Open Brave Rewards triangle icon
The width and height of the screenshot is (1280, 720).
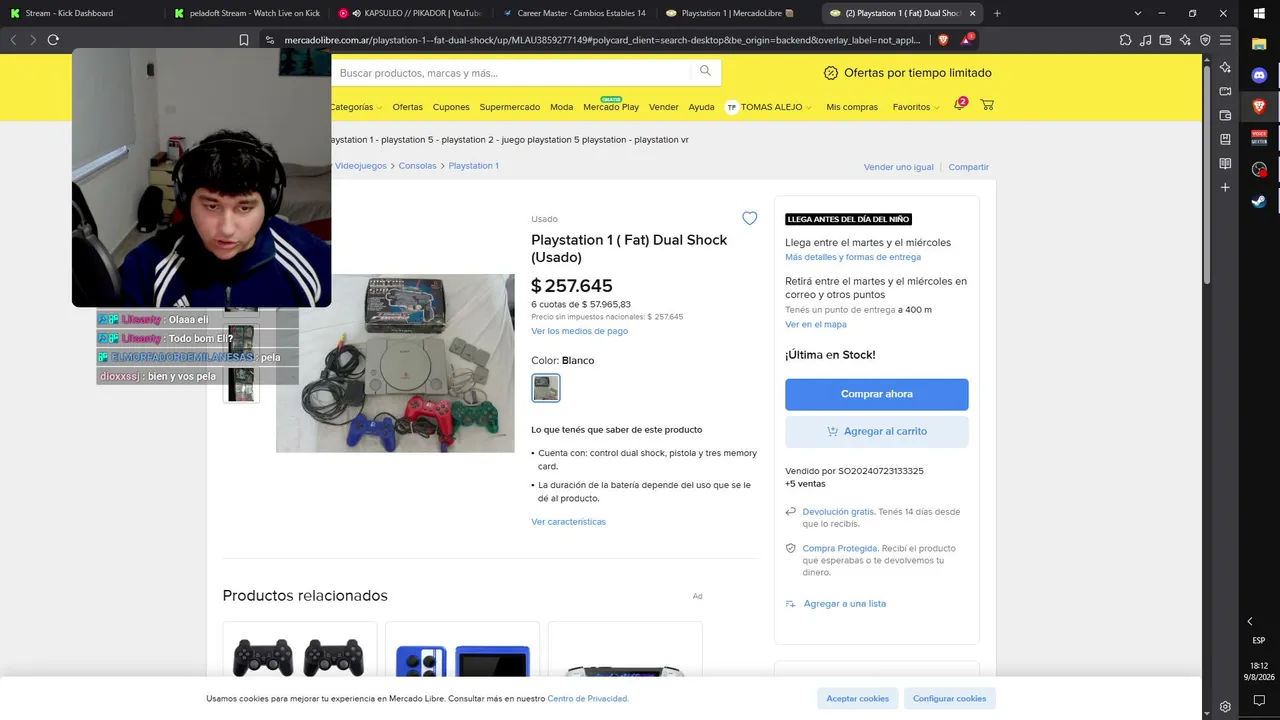(966, 40)
